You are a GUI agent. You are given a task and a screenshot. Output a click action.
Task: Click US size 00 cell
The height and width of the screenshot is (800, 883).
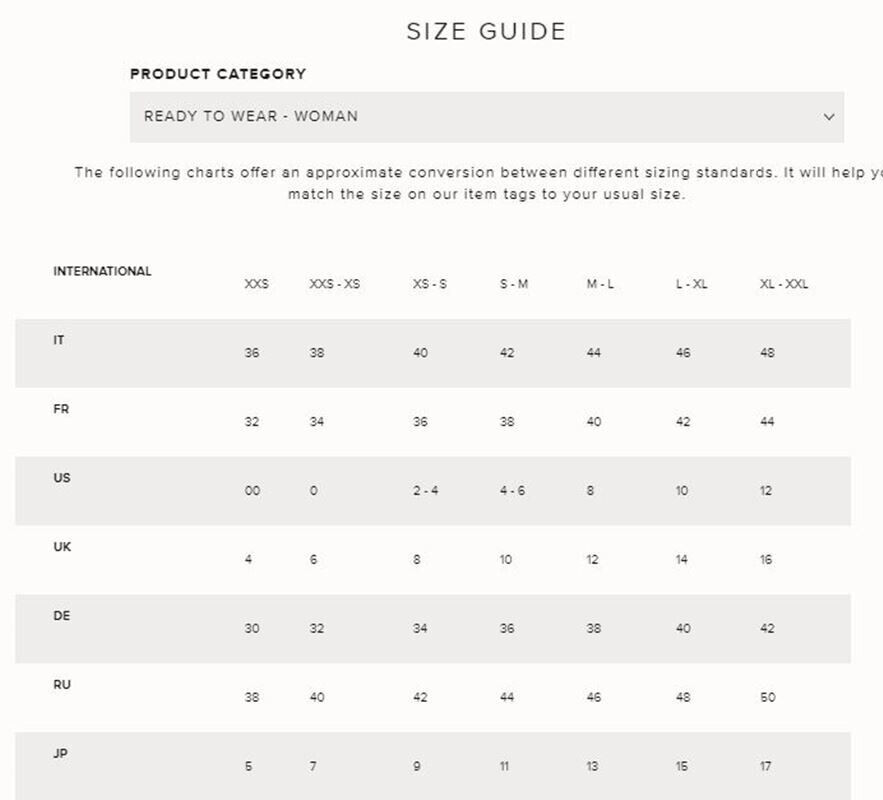click(252, 491)
